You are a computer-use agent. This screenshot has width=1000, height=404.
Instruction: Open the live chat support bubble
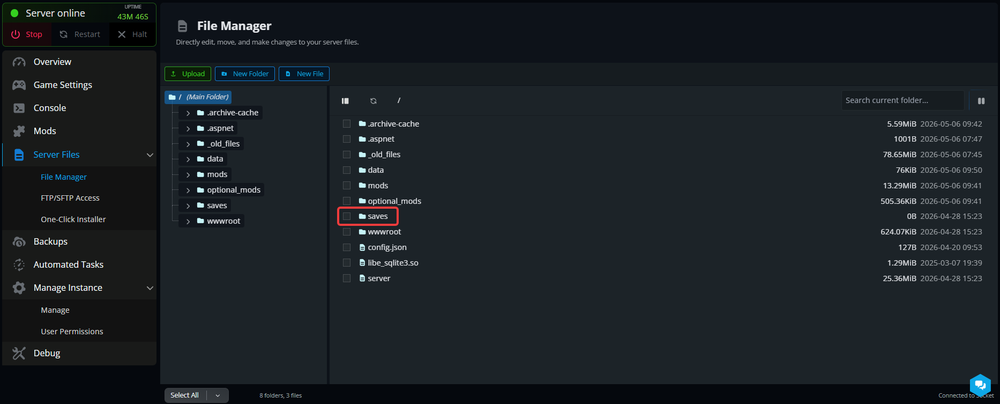(980, 384)
